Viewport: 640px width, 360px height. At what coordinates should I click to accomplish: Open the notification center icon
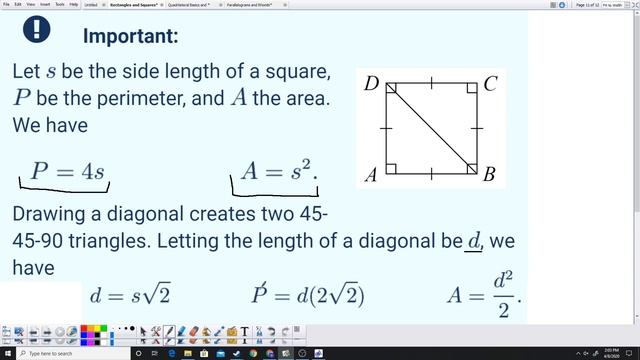629,353
